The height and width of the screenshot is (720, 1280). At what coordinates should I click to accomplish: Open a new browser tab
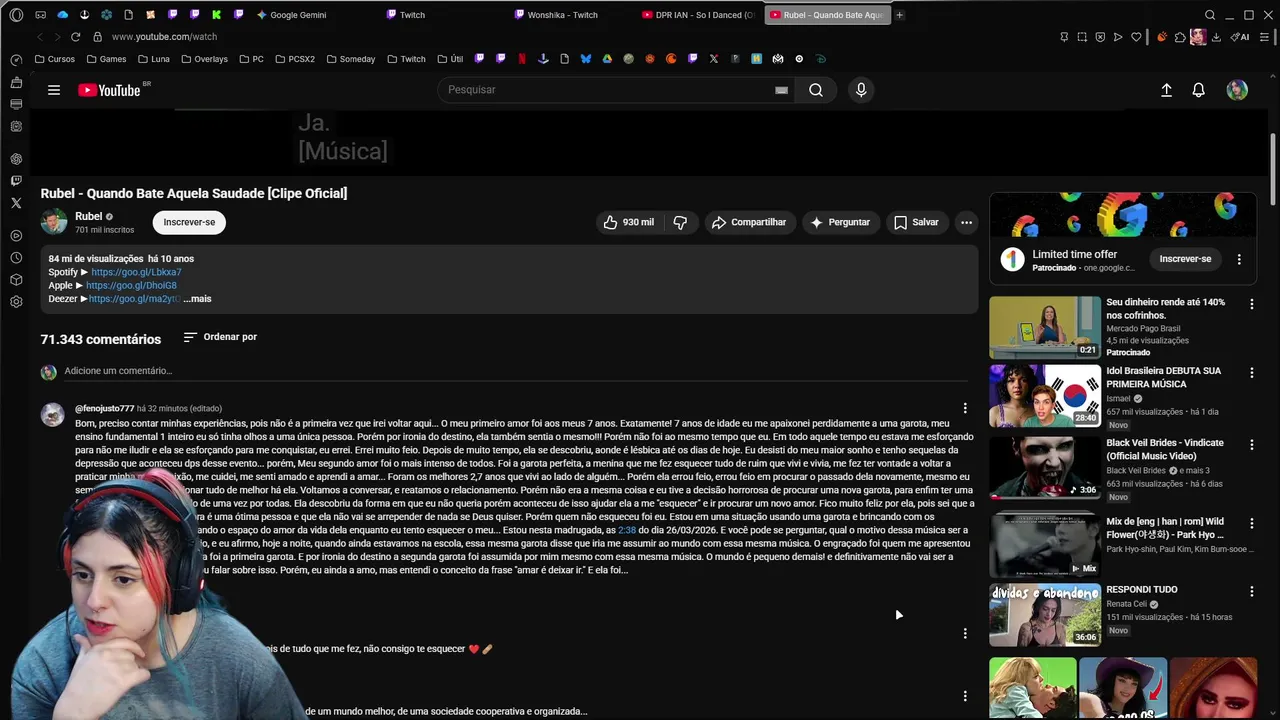pyautogui.click(x=900, y=15)
